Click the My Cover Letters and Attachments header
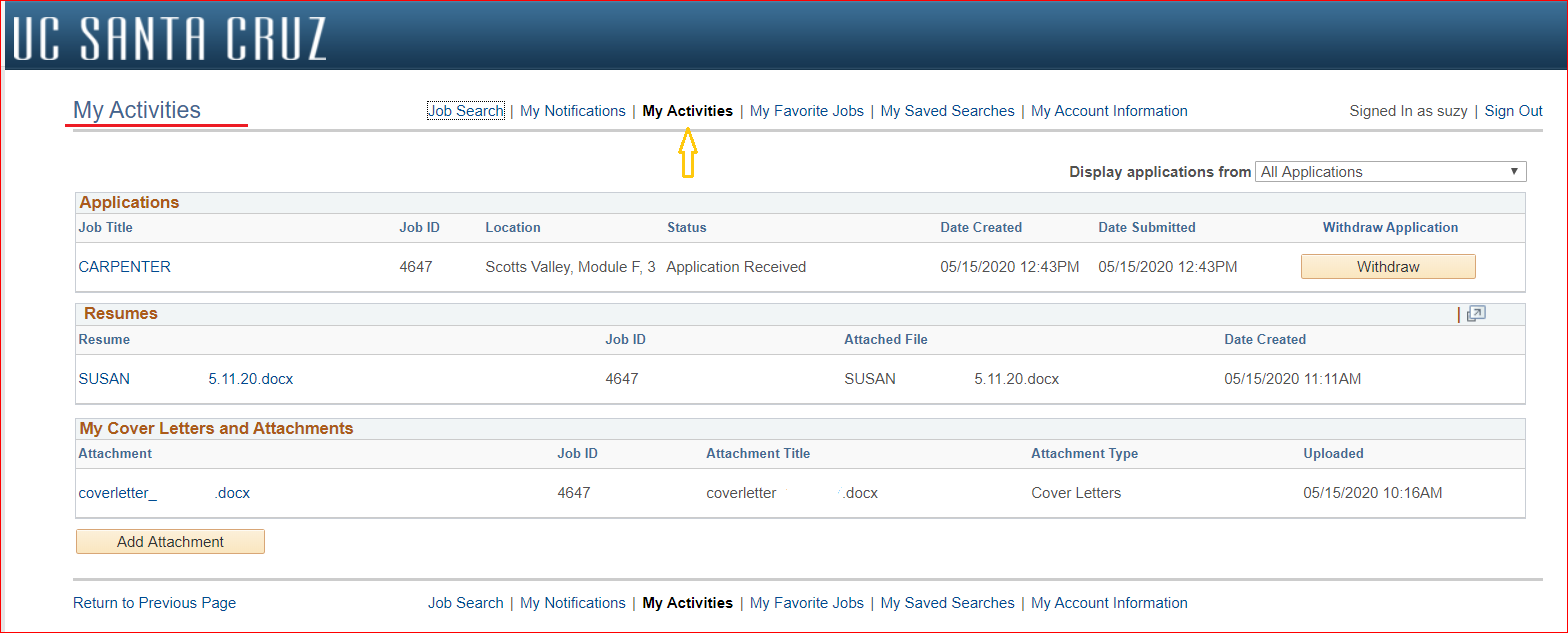The width and height of the screenshot is (1568, 633). [217, 428]
